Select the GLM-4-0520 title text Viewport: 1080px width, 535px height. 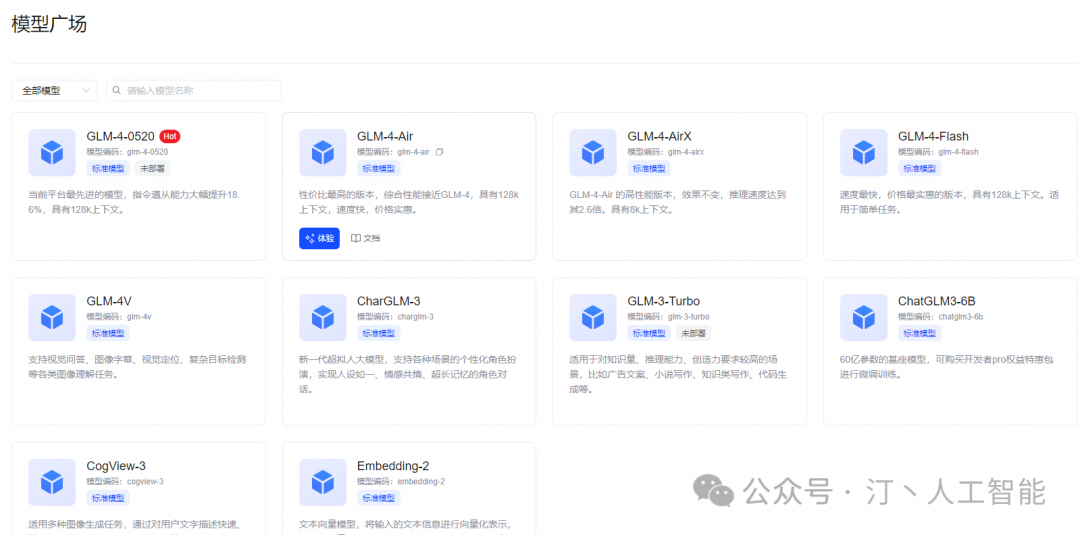(121, 136)
